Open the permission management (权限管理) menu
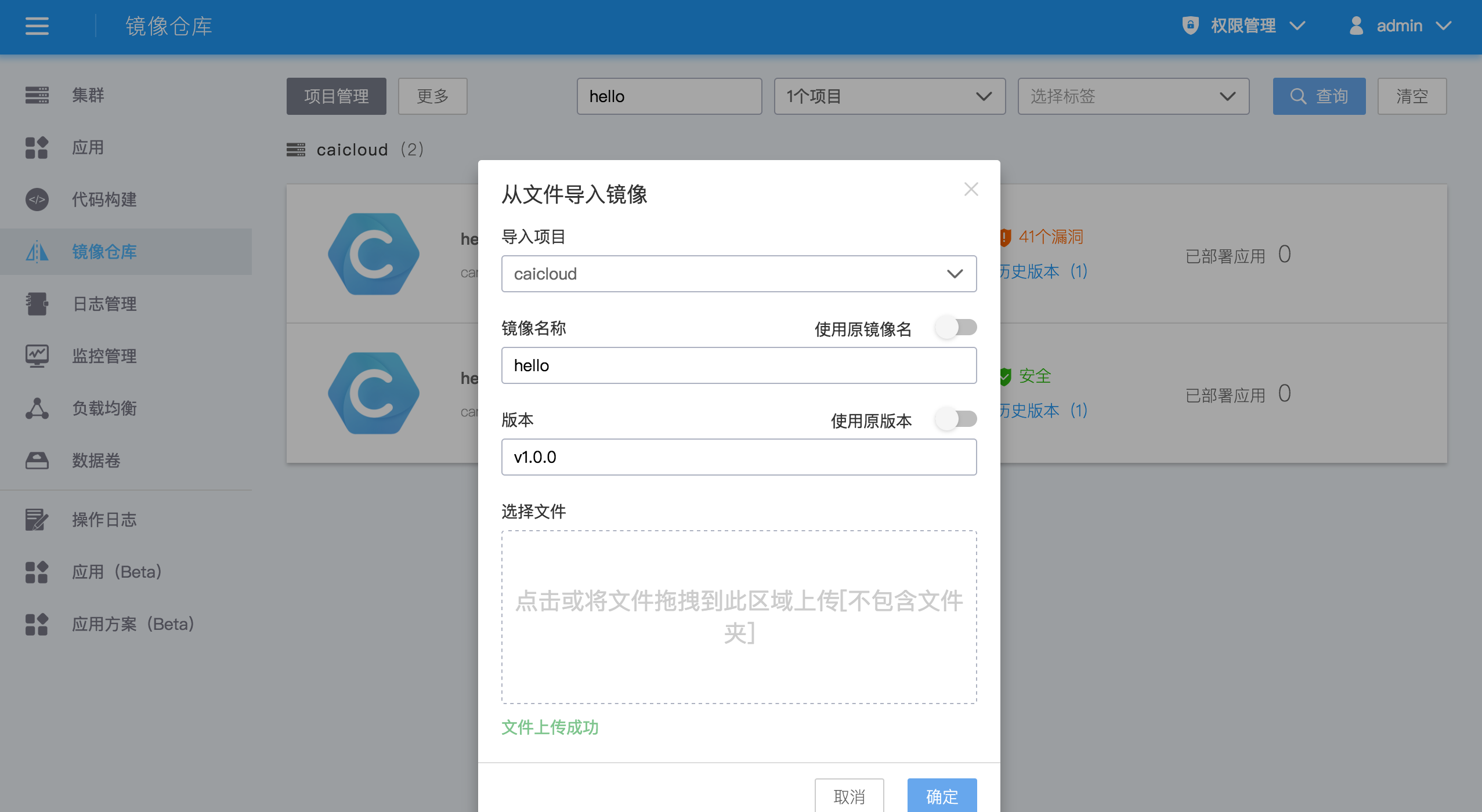Viewport: 1482px width, 812px height. point(1243,26)
